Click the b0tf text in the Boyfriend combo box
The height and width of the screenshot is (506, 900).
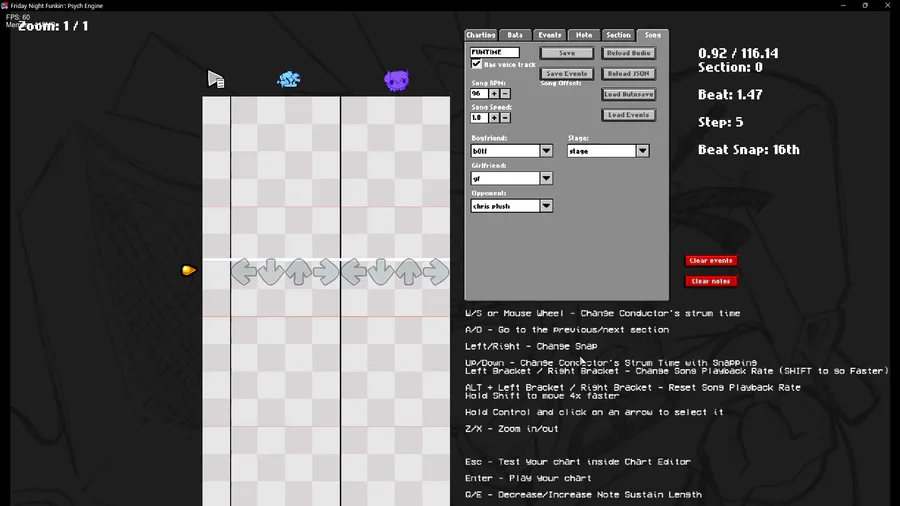pyautogui.click(x=480, y=151)
